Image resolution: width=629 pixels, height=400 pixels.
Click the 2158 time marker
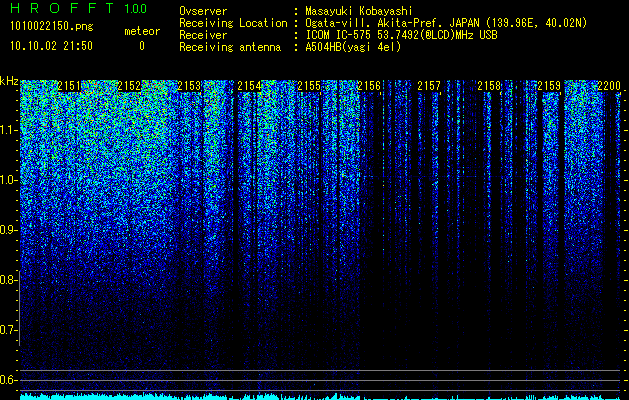tap(489, 86)
